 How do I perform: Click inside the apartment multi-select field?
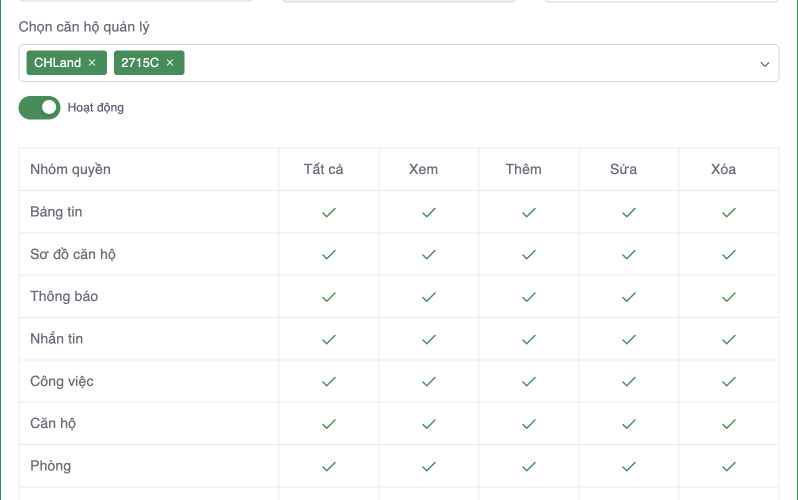[x=450, y=63]
